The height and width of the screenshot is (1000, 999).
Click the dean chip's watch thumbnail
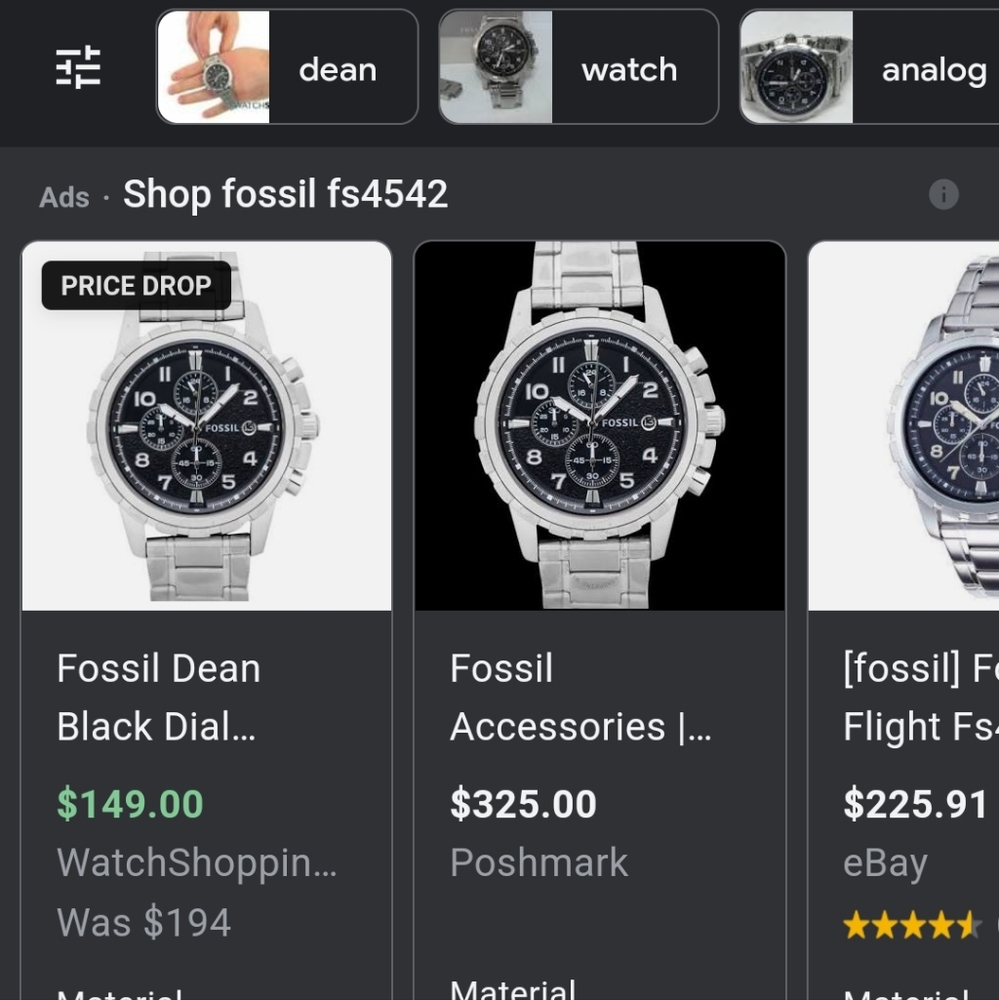(213, 66)
